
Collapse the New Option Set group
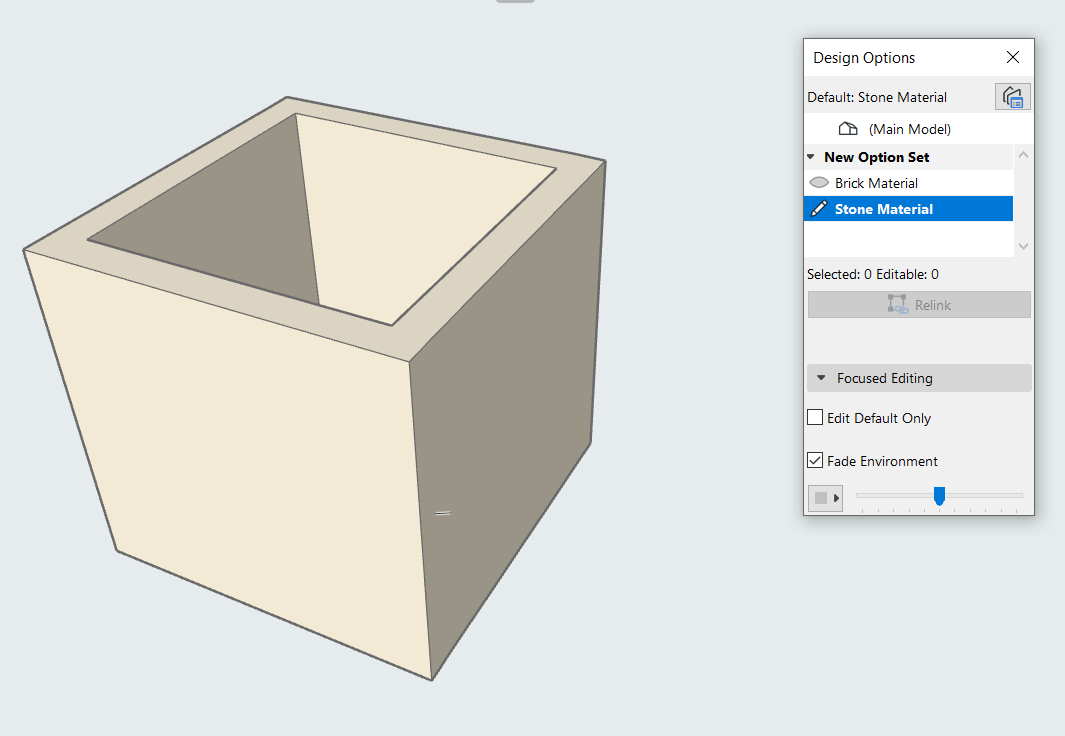[811, 157]
